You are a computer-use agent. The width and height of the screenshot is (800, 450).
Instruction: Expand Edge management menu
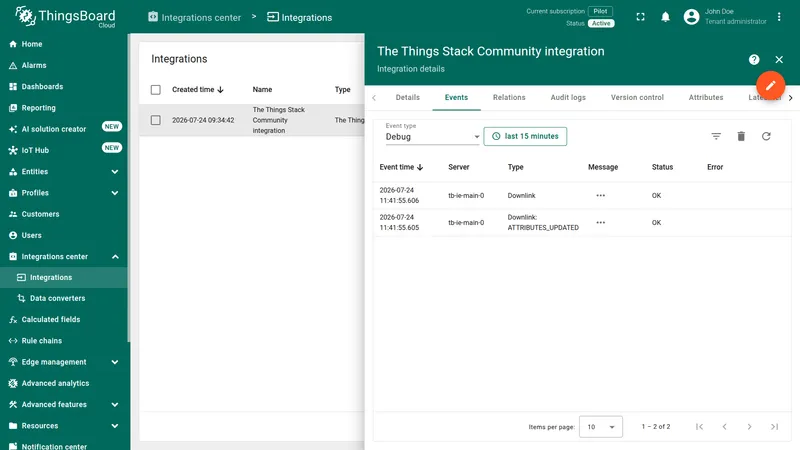115,362
